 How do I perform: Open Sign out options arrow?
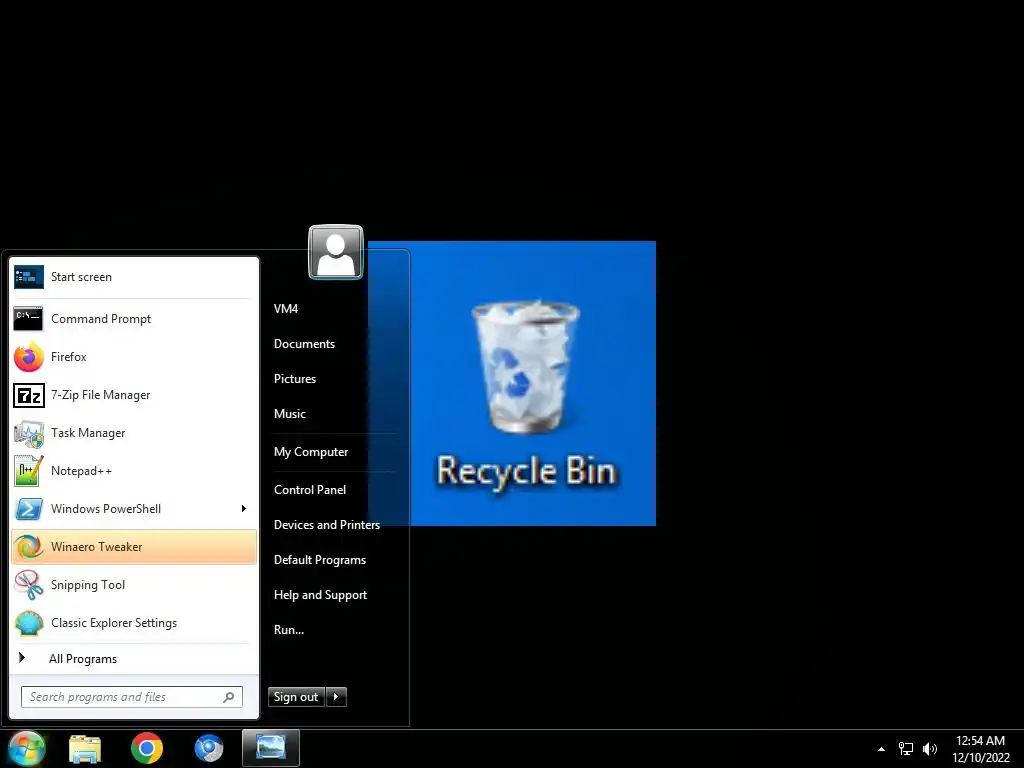336,697
